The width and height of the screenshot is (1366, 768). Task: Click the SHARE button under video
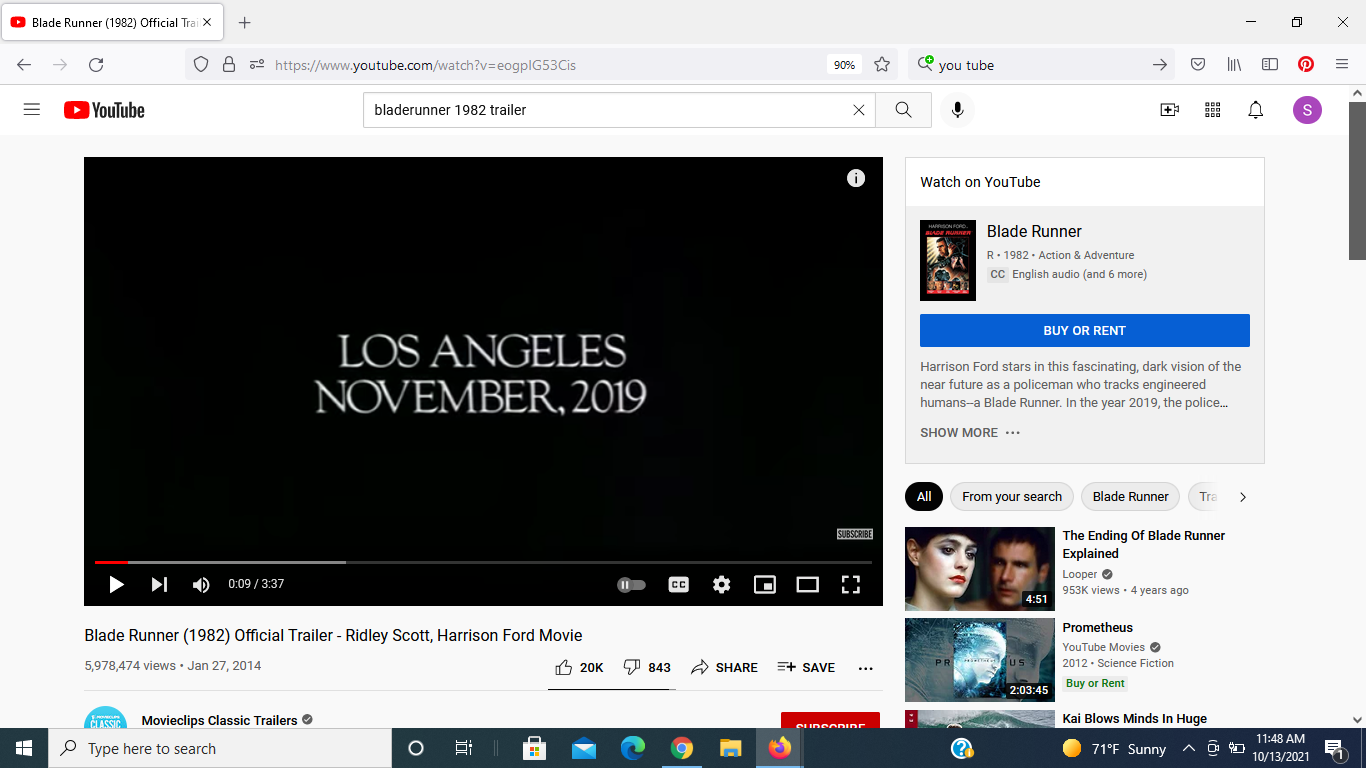[724, 667]
